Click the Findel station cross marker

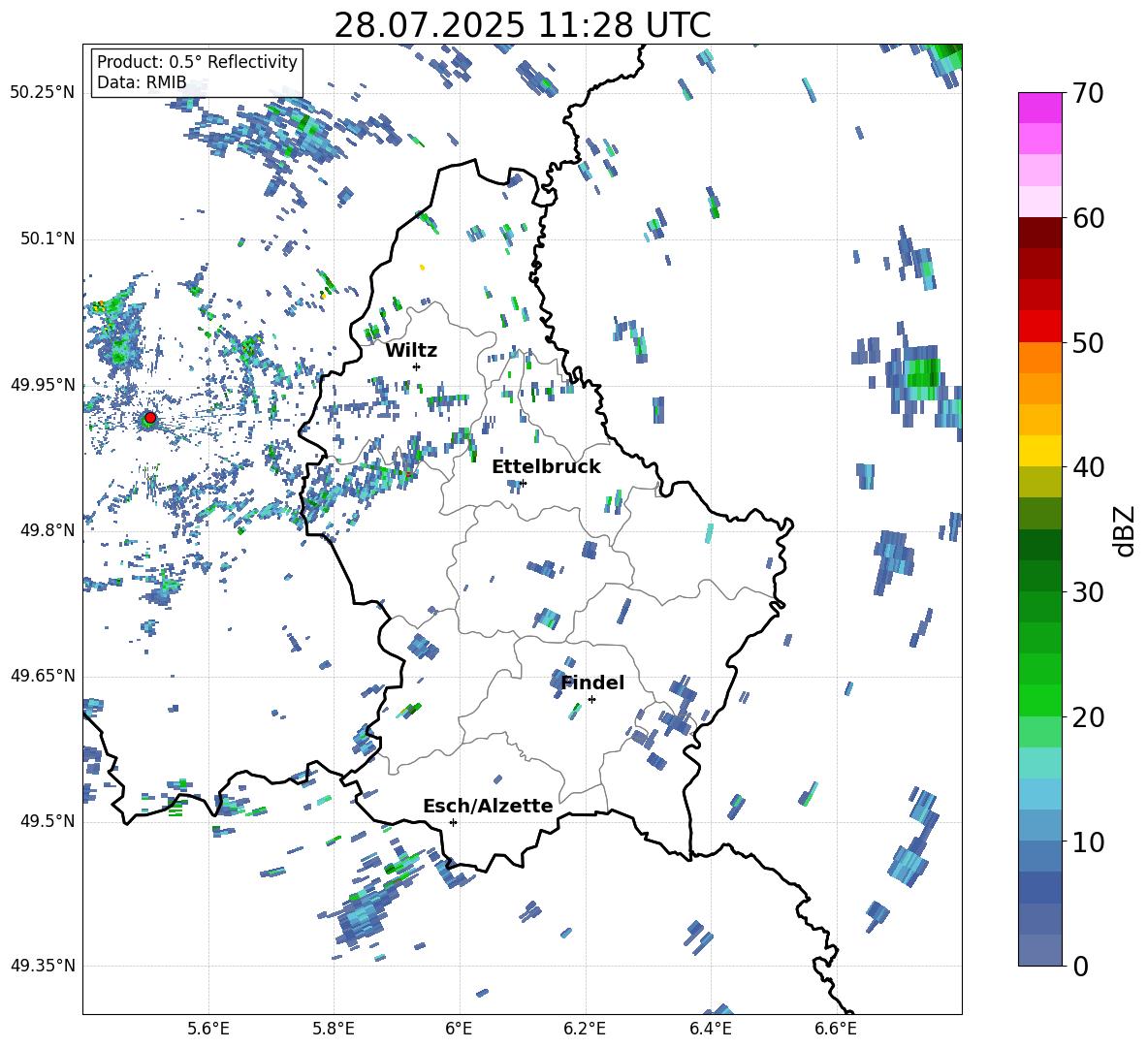click(x=591, y=700)
